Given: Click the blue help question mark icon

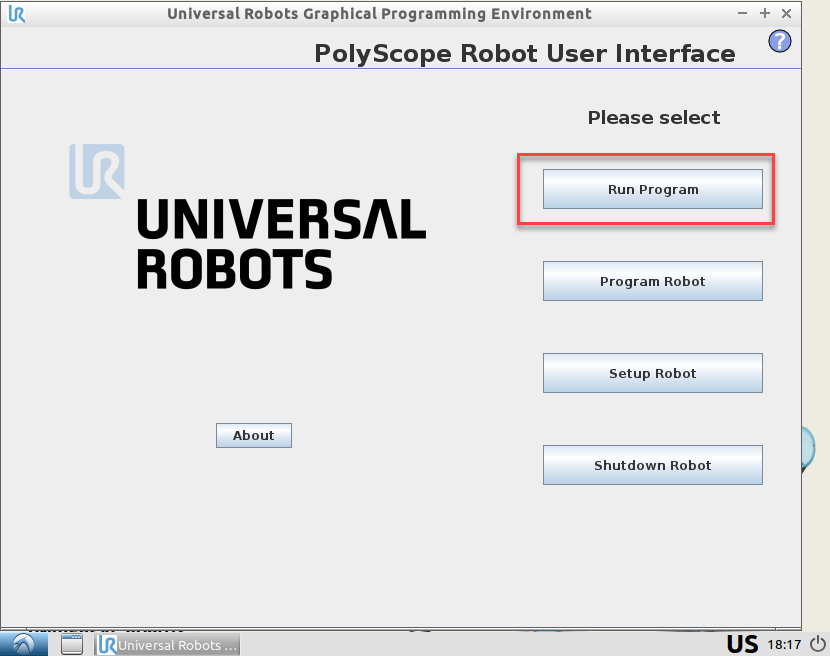Looking at the screenshot, I should (780, 41).
